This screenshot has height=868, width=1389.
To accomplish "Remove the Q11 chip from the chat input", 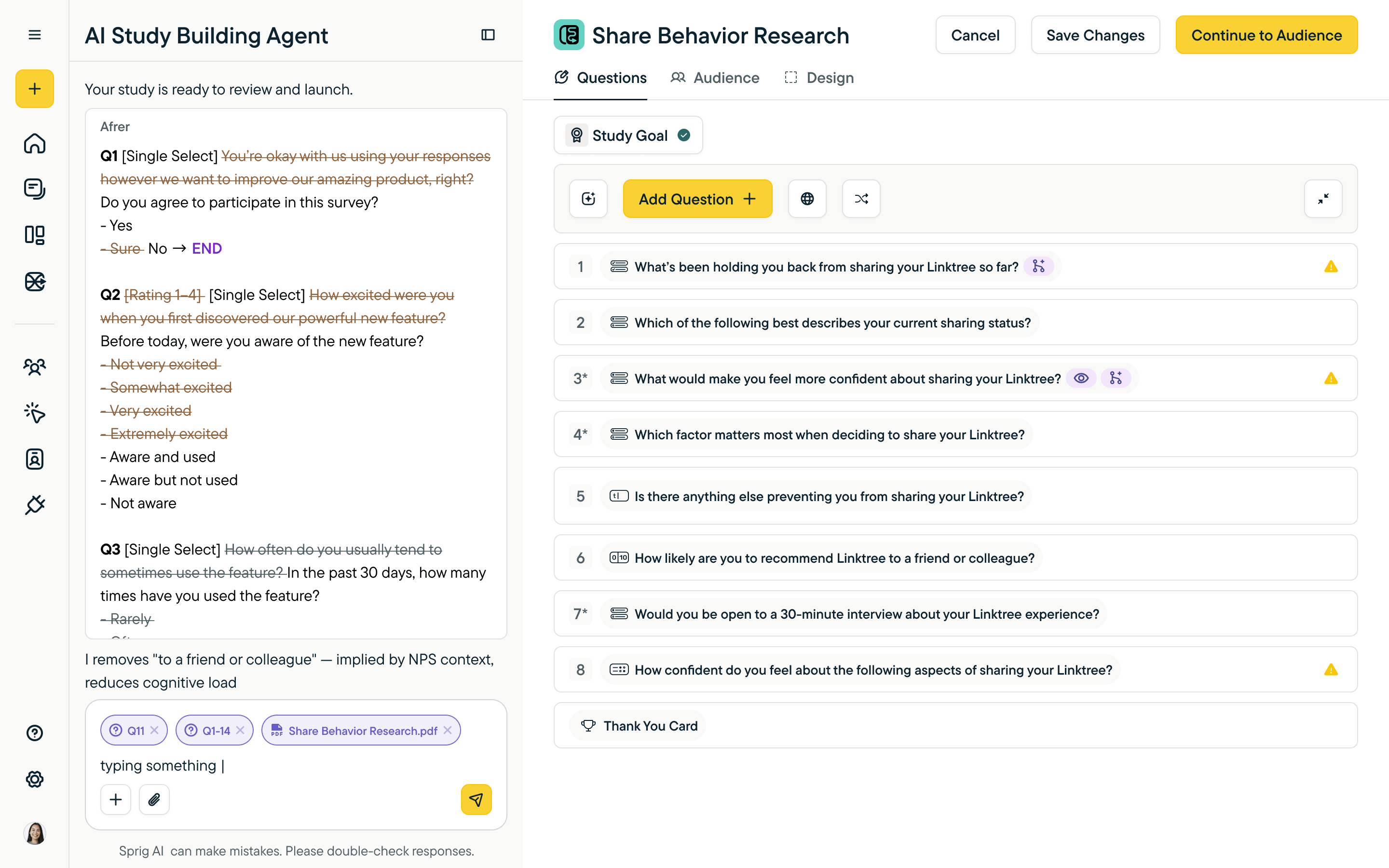I will pos(154,730).
